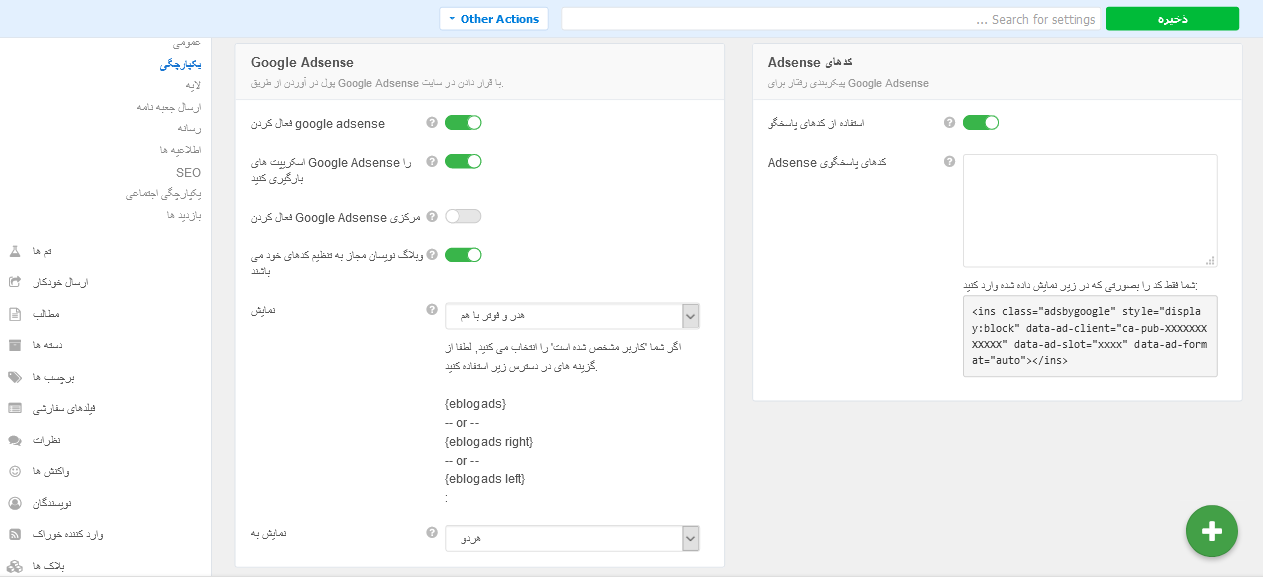This screenshot has height=577, width=1263.
Task: Select اطلاعیه ها in the settings submenu
Action: coord(181,150)
